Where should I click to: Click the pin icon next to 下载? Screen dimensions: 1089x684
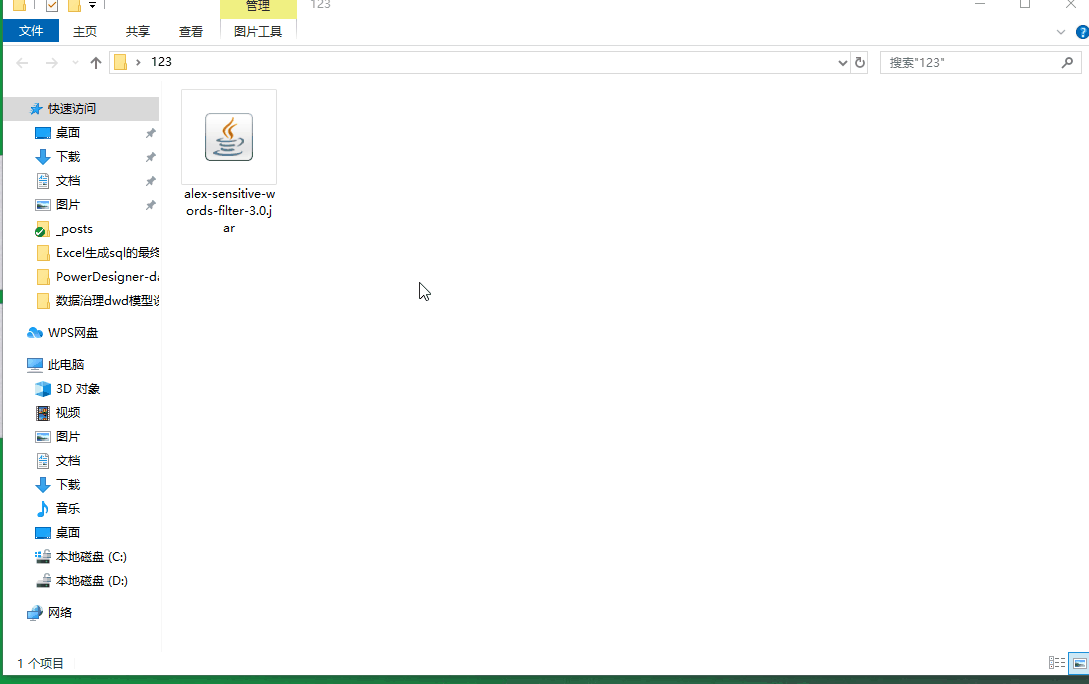tap(150, 157)
